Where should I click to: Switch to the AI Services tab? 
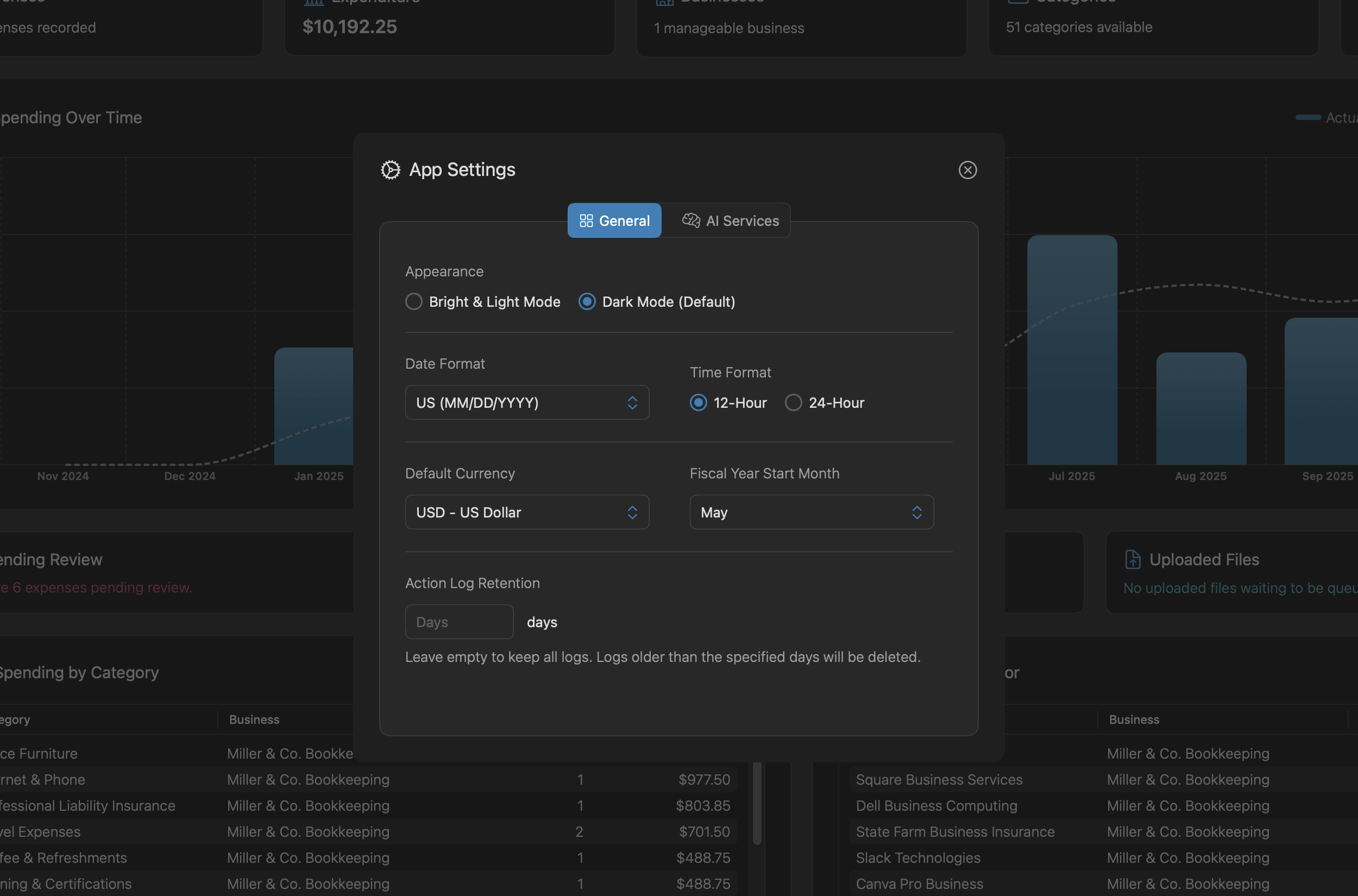pyautogui.click(x=731, y=220)
